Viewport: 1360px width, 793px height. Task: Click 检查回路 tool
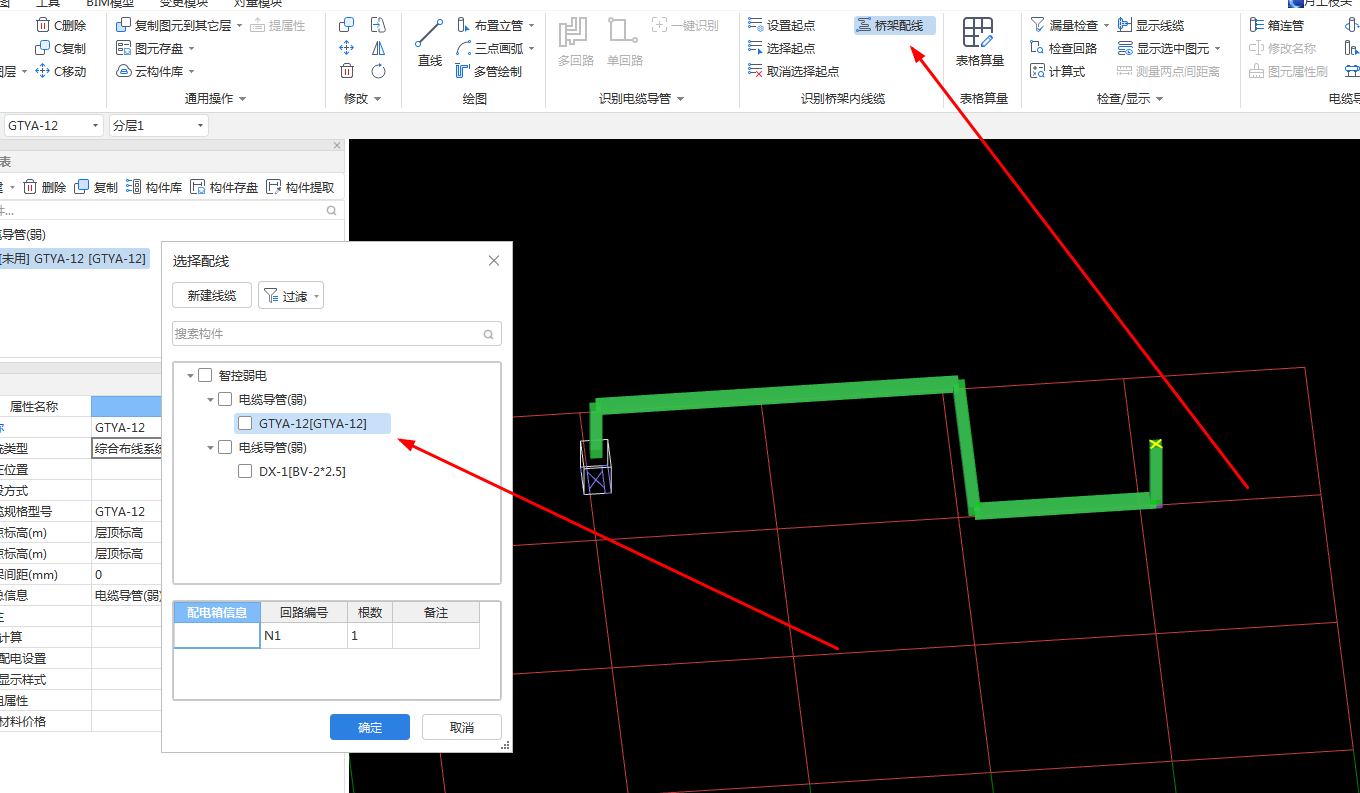pyautogui.click(x=1064, y=48)
